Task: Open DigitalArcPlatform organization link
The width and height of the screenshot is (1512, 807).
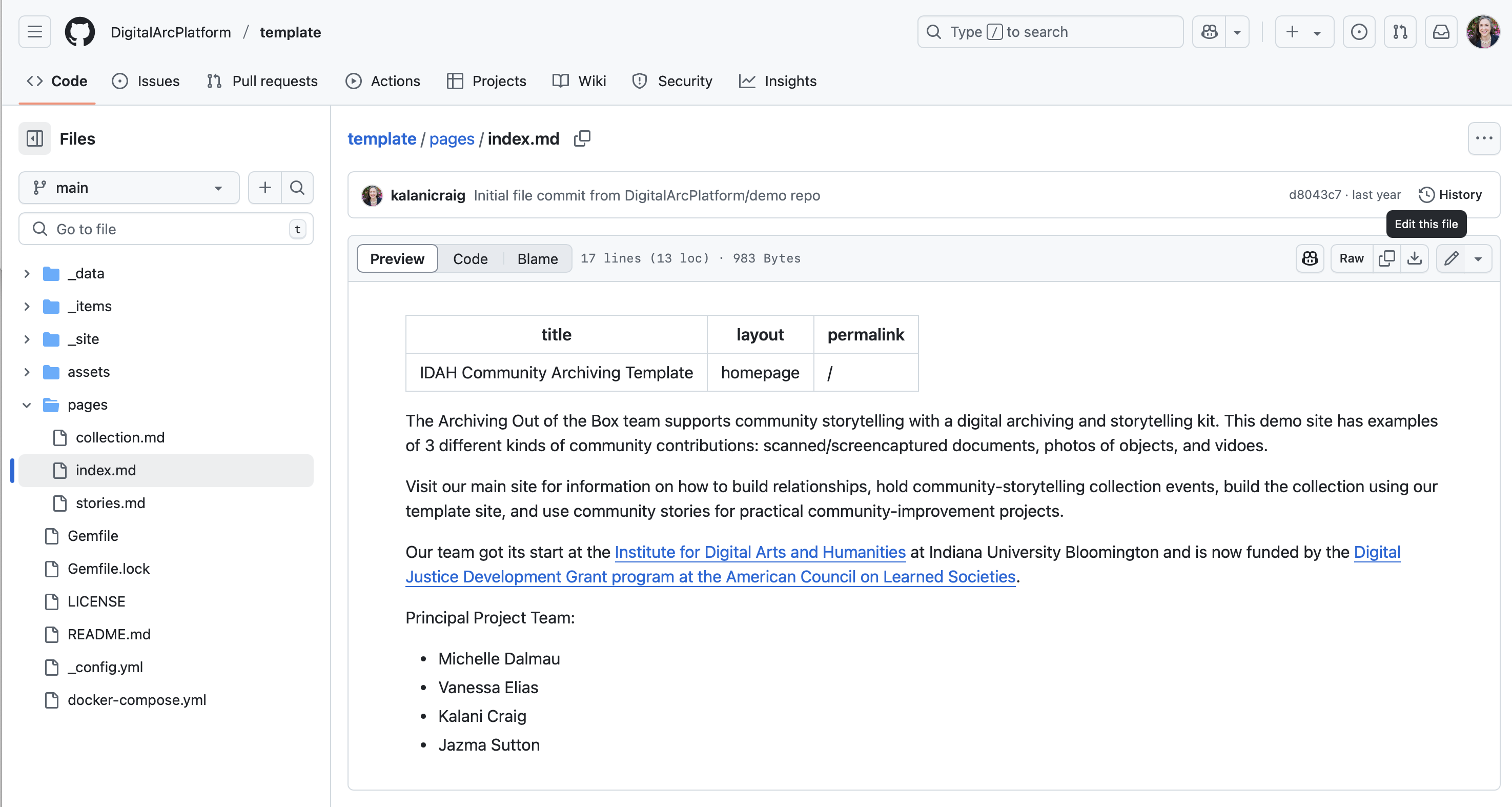Action: 171,32
